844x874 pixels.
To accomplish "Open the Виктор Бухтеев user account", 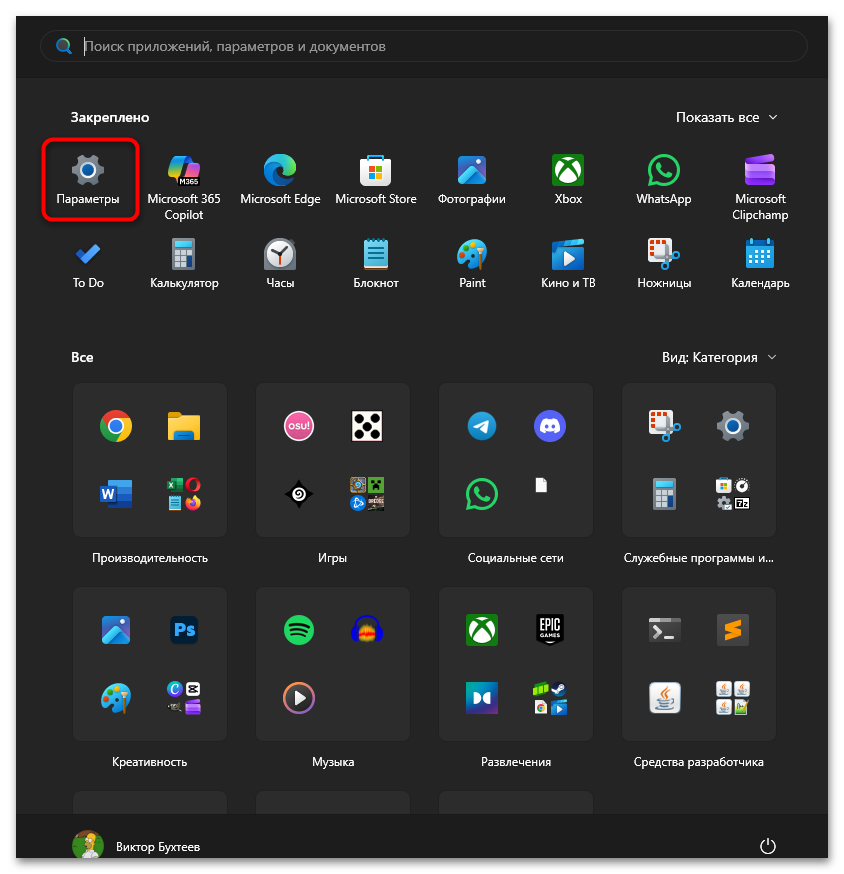I will tap(137, 846).
